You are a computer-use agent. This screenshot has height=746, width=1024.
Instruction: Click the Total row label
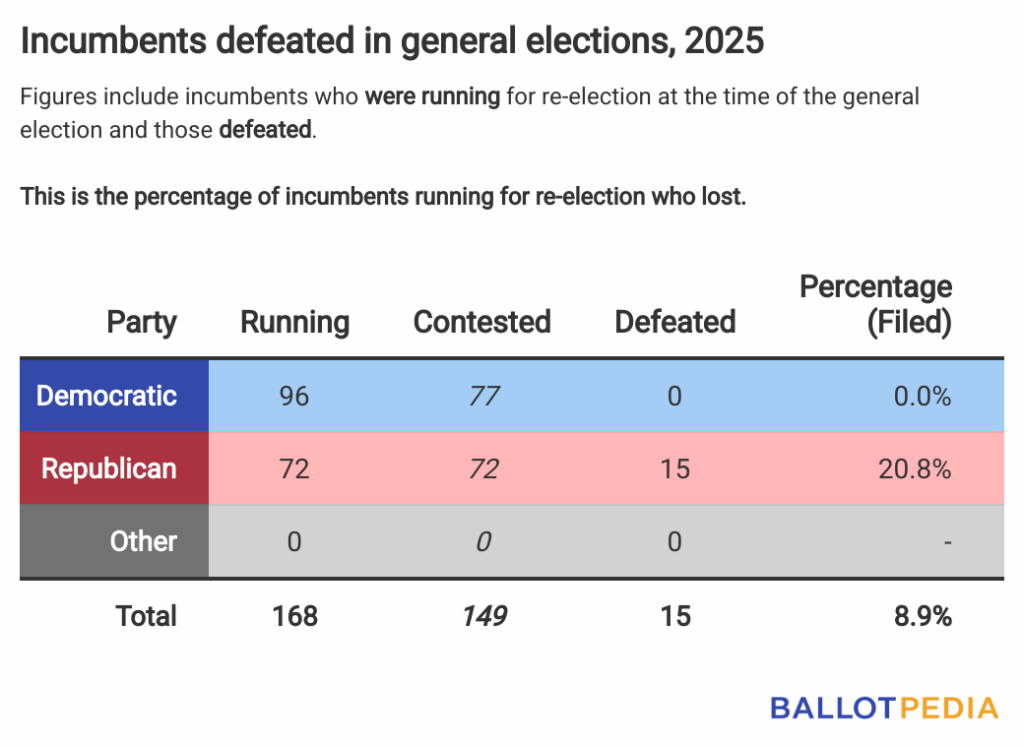(146, 616)
